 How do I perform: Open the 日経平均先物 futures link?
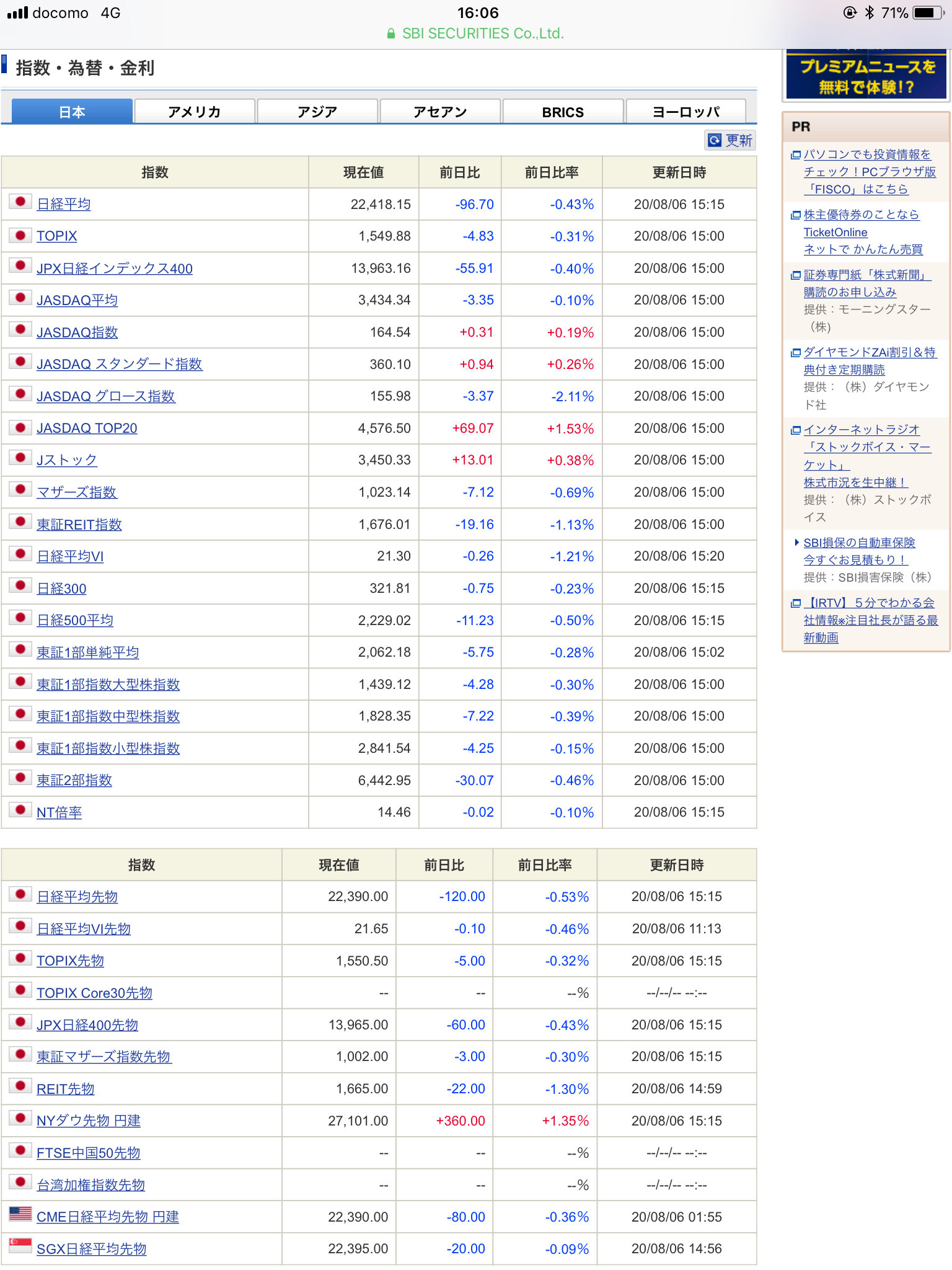[77, 897]
